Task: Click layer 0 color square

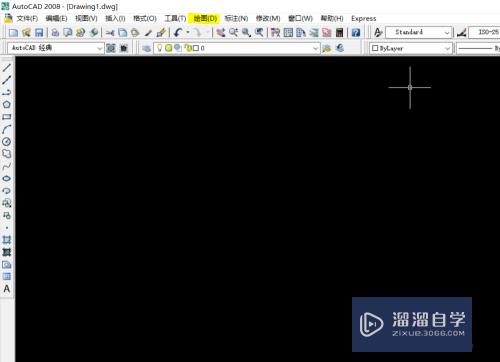Action: (196, 48)
